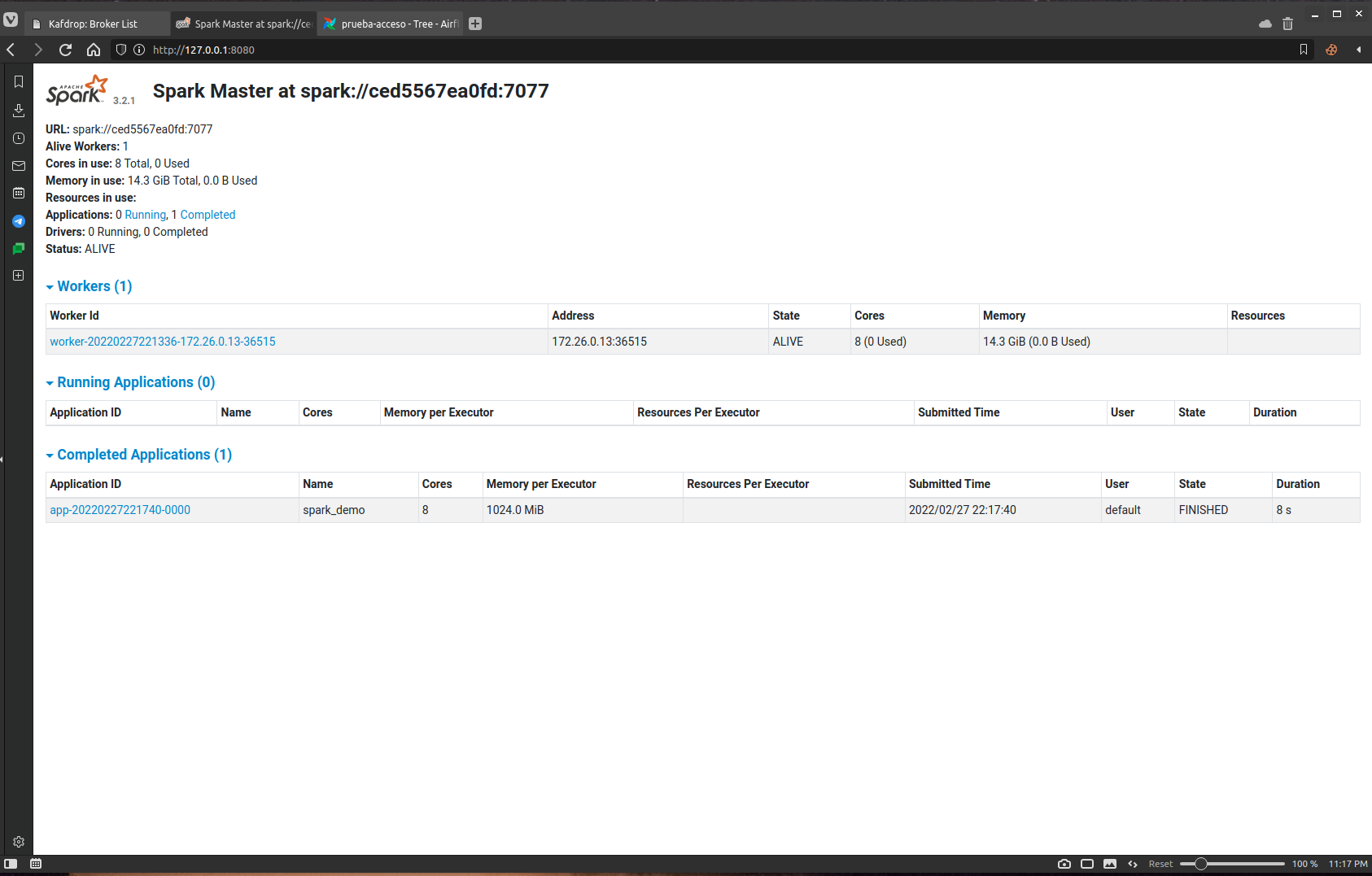Collapse the Workers (1) section
This screenshot has height=876, width=1372.
coord(90,286)
